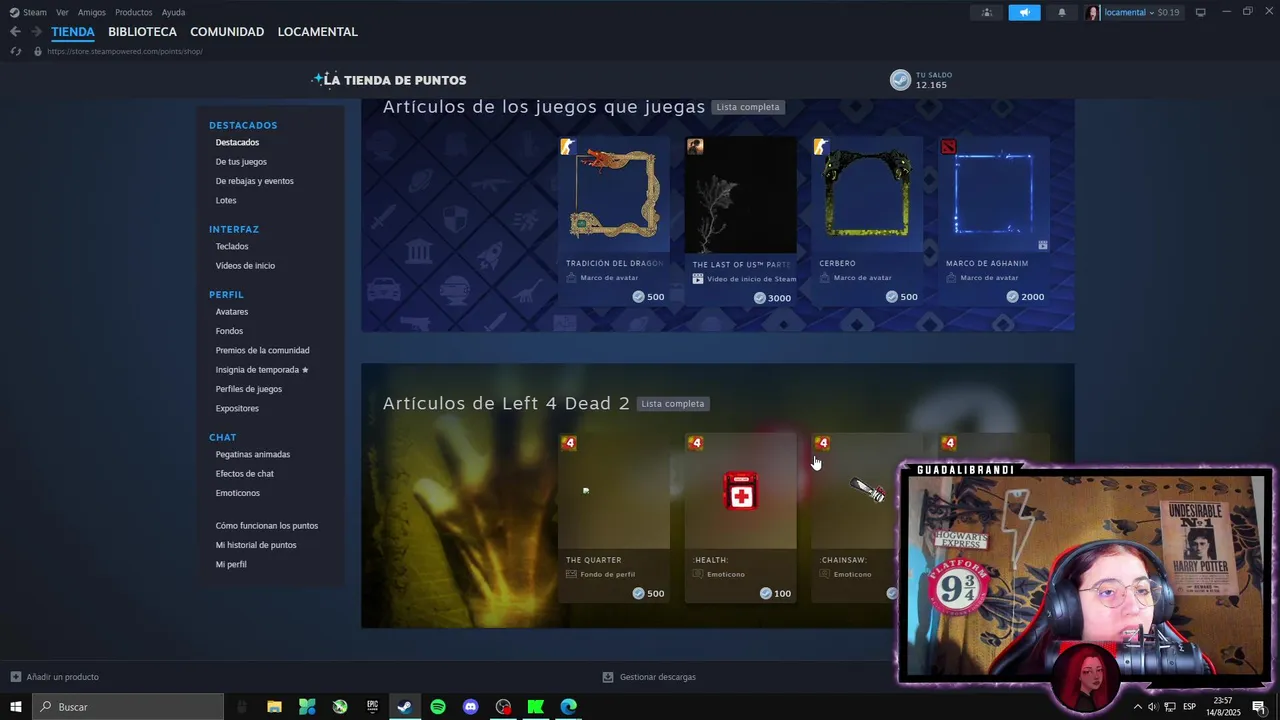
Task: Open Expositores in the sidebar
Action: pyautogui.click(x=237, y=408)
